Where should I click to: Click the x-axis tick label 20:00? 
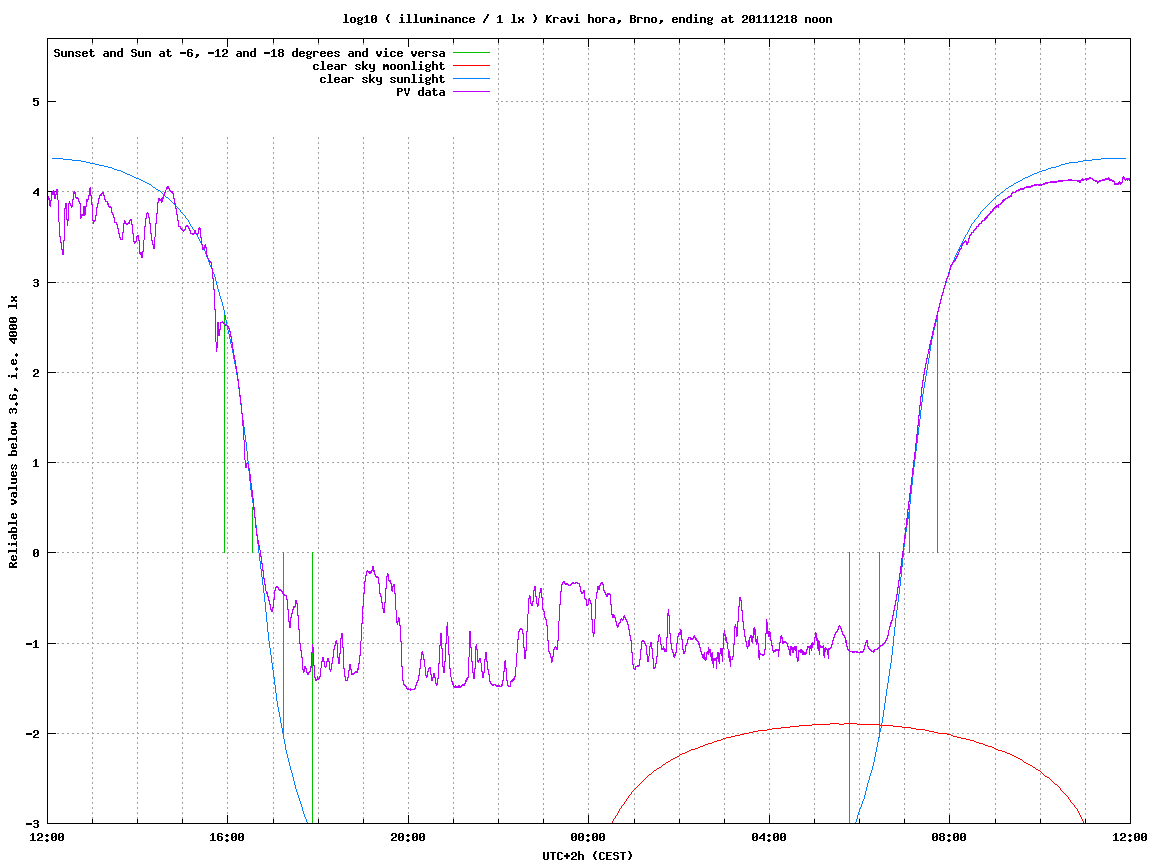(408, 837)
